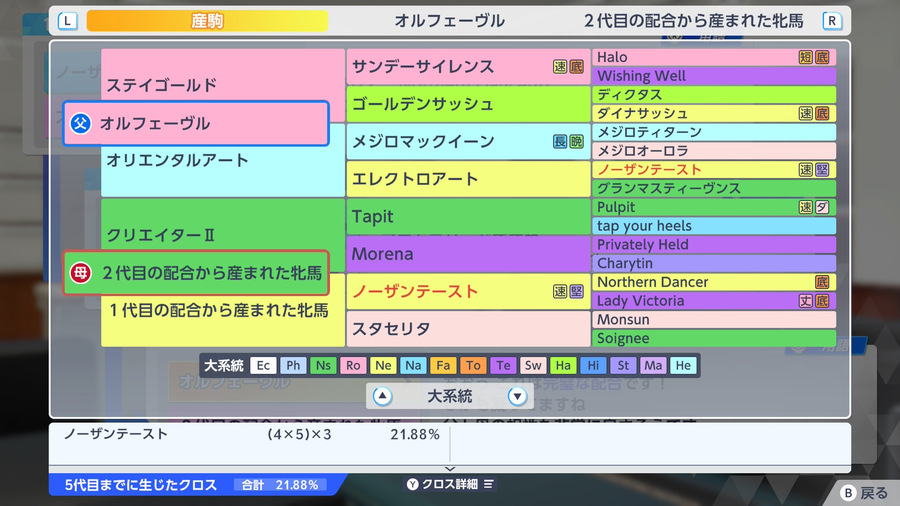The width and height of the screenshot is (900, 506).
Task: Select メジロマックイーン cell
Action: pos(468,142)
